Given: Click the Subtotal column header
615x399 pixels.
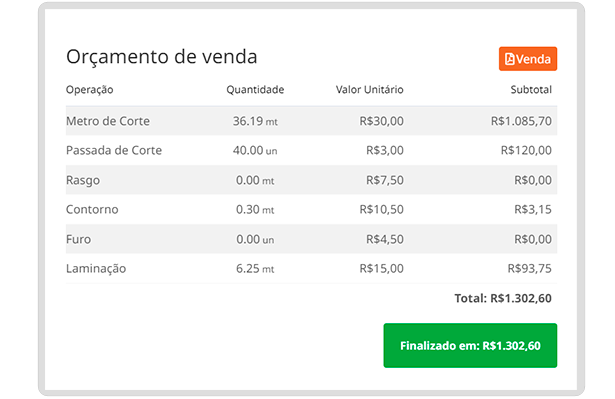Looking at the screenshot, I should coord(531,90).
